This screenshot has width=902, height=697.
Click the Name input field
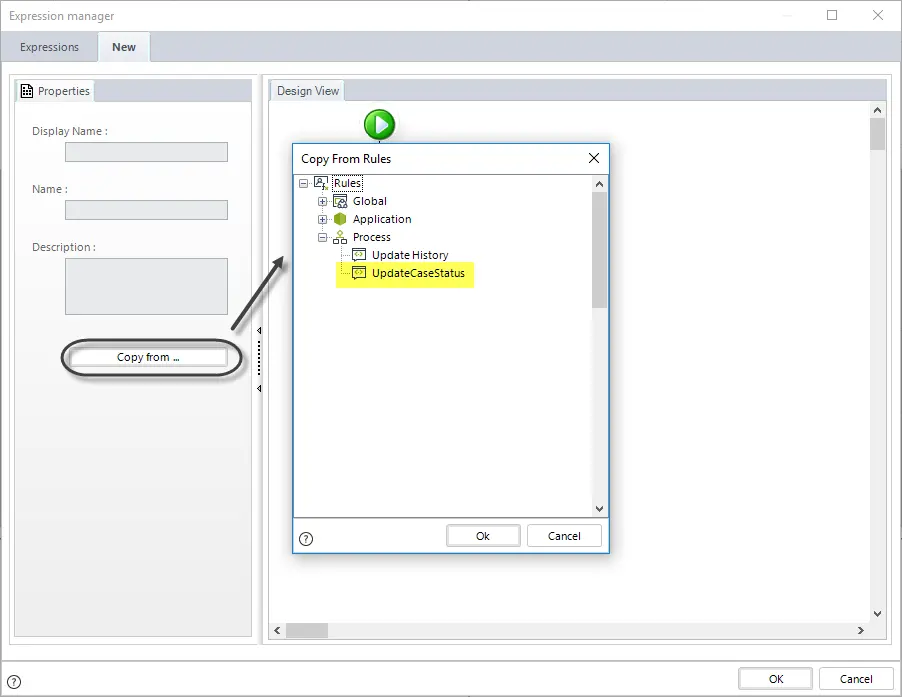click(x=146, y=210)
